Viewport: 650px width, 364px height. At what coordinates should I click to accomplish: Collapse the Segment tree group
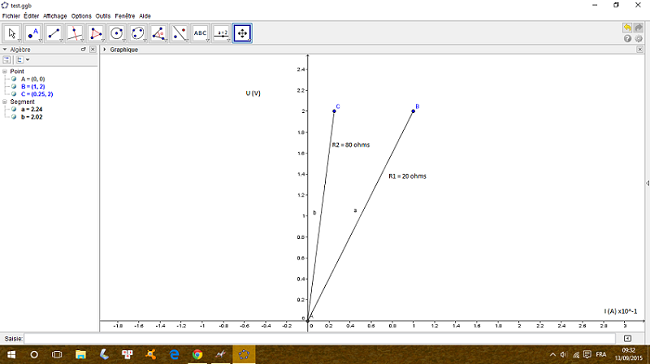5,102
